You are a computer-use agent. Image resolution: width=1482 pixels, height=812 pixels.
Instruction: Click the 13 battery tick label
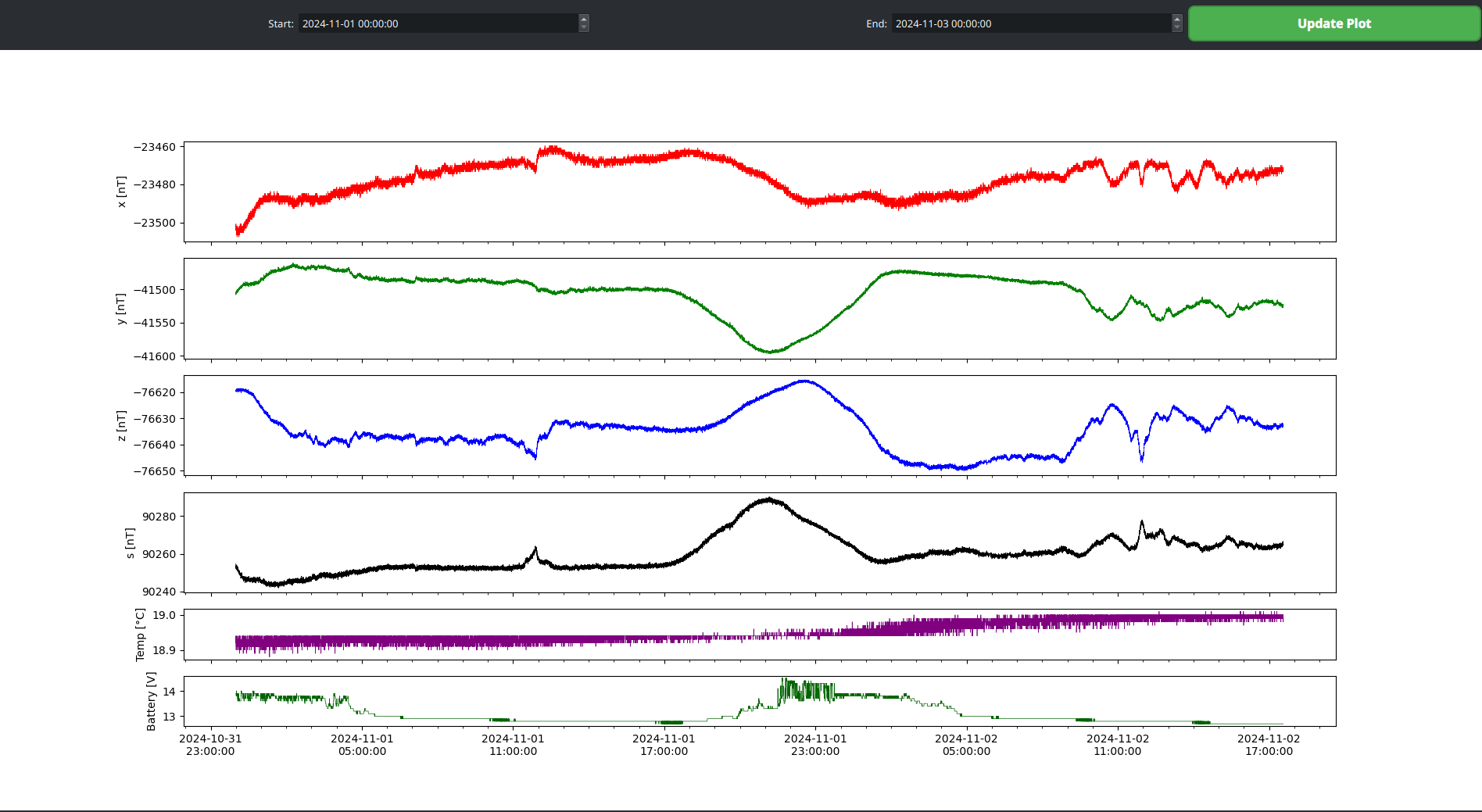point(170,717)
